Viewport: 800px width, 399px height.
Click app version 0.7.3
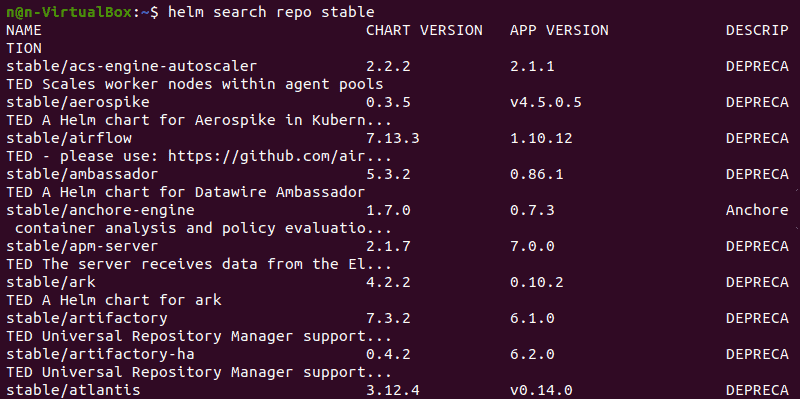532,211
